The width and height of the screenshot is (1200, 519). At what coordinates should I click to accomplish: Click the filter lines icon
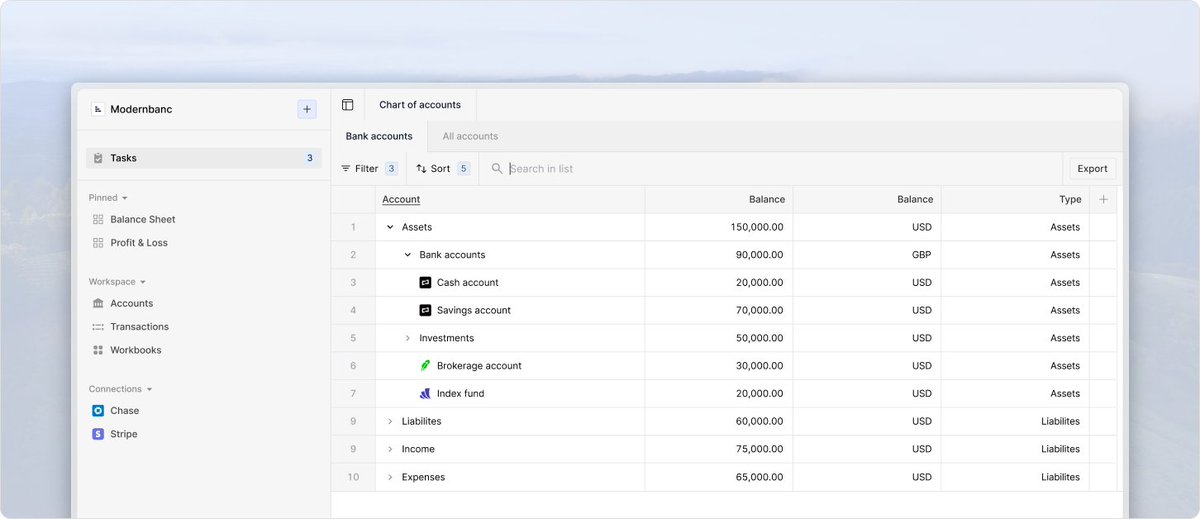346,169
